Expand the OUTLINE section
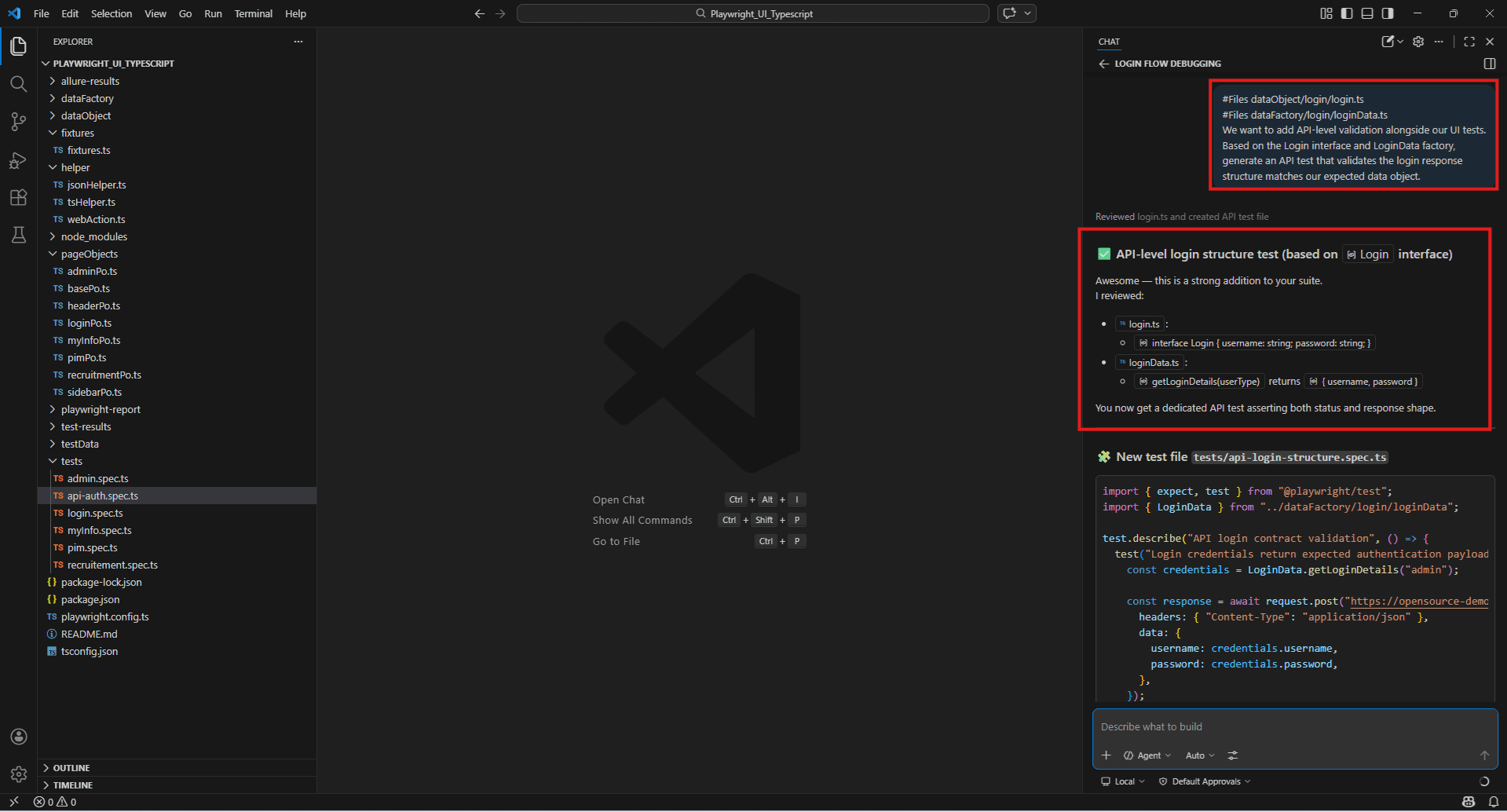Viewport: 1507px width, 812px height. 71,768
